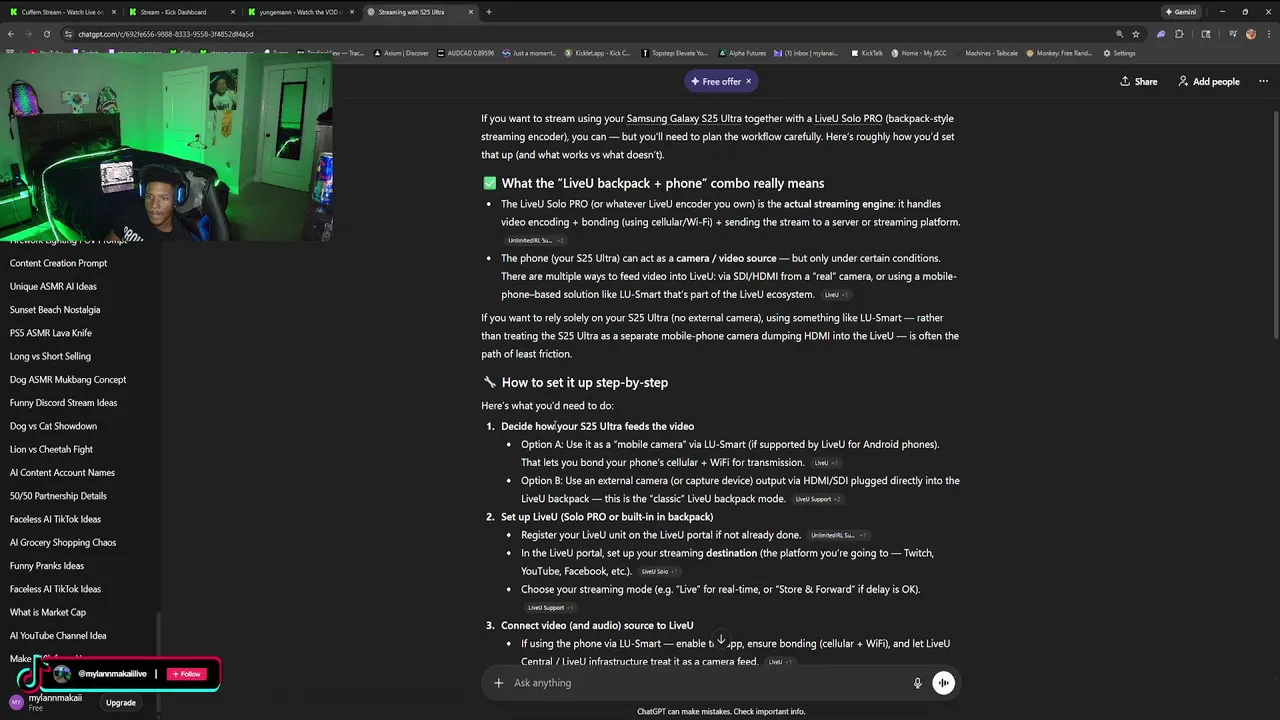Start dictation with the microphone icon
The height and width of the screenshot is (720, 1280).
click(917, 683)
